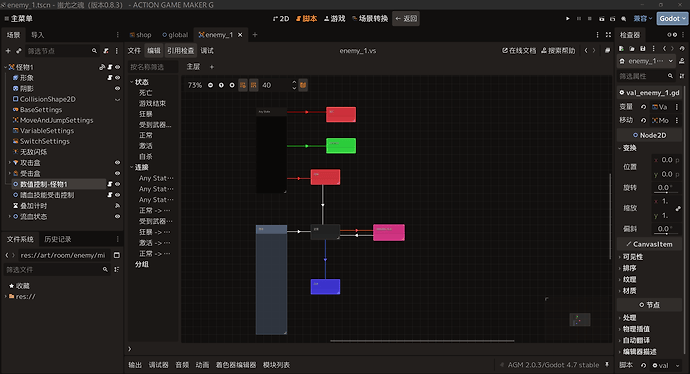Add a new node with plus icon
Screen dimensions: 690x374
[x=8, y=51]
